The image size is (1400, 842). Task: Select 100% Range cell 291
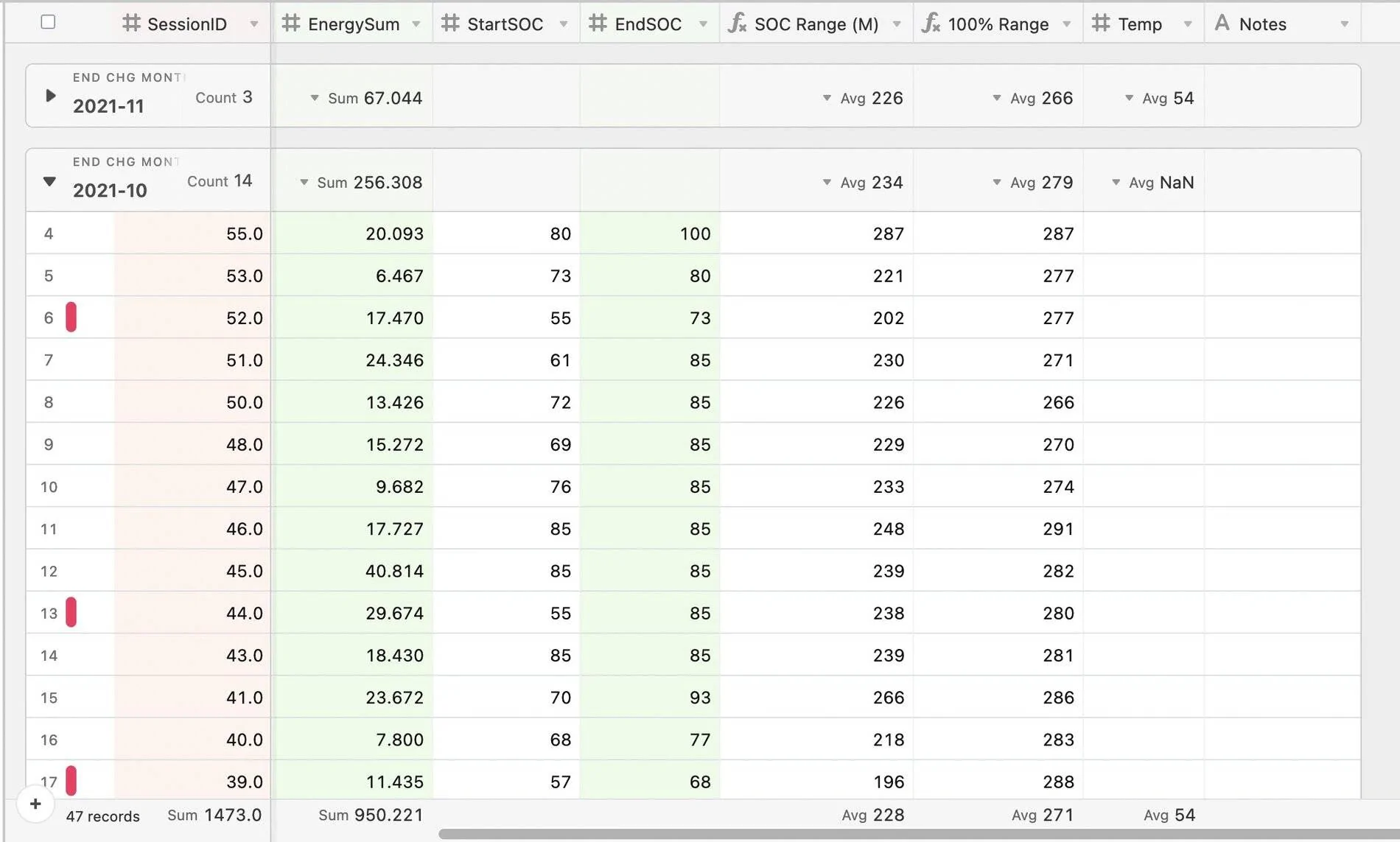[998, 528]
